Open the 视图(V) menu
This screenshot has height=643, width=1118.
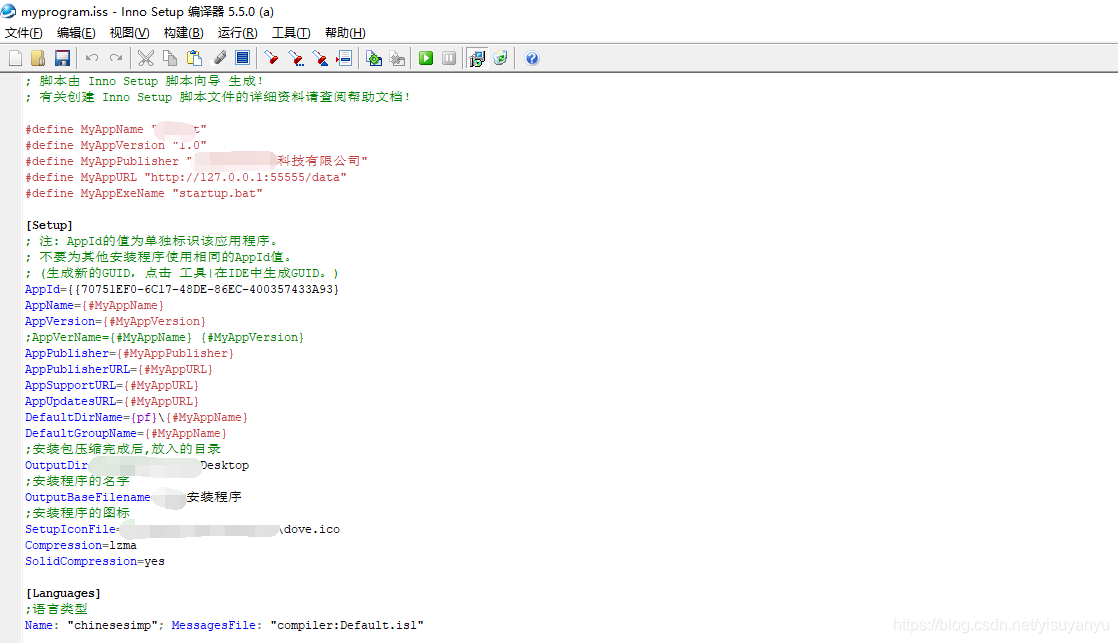[129, 33]
